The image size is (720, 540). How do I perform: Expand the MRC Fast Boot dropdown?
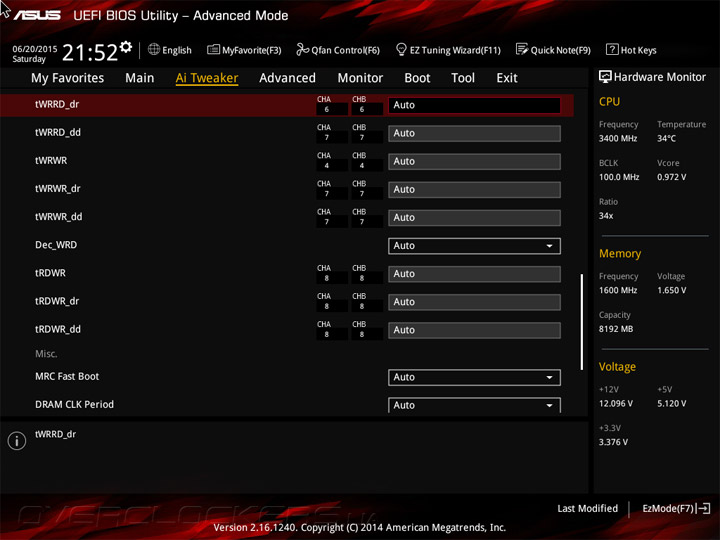(x=474, y=377)
